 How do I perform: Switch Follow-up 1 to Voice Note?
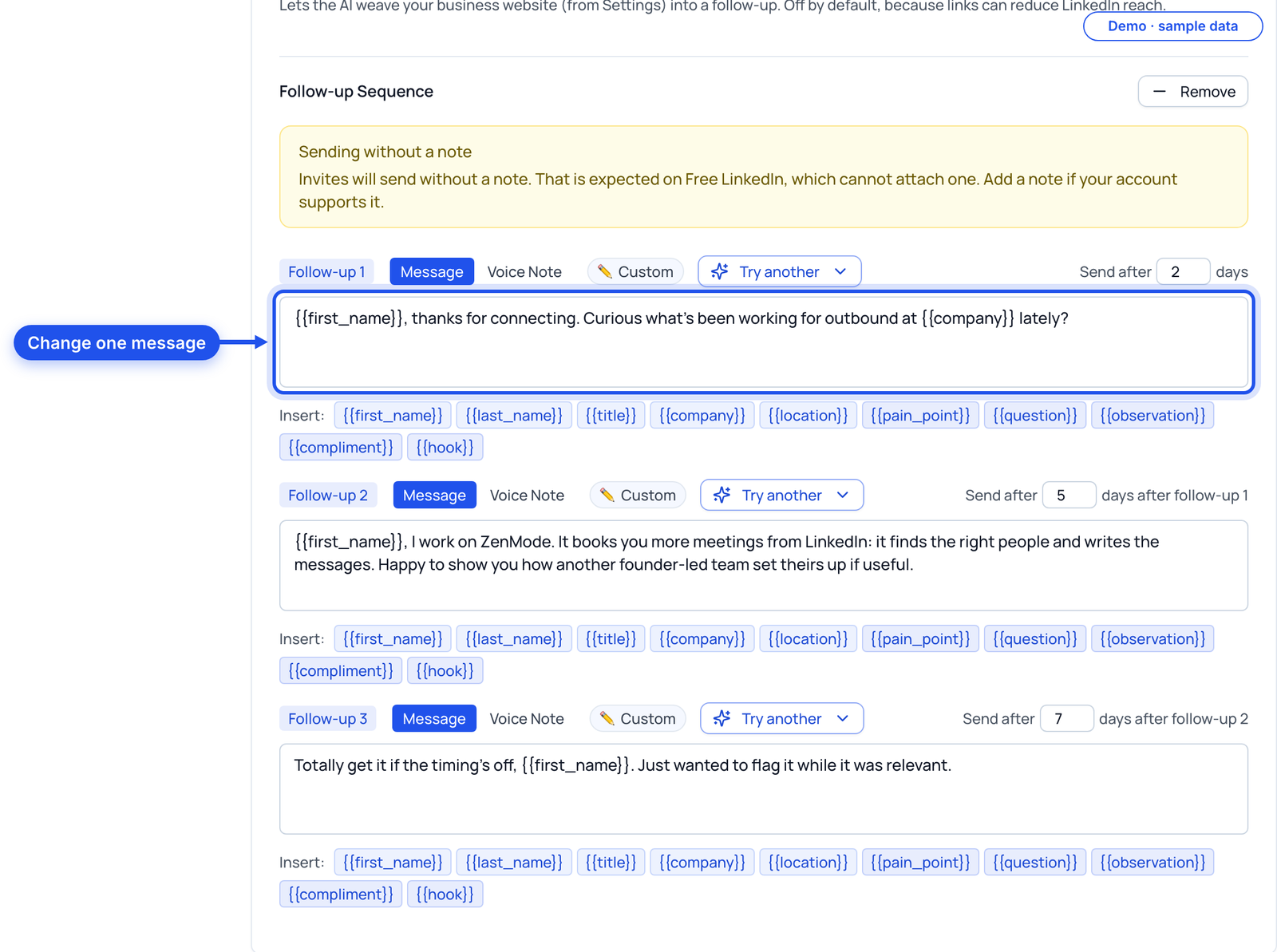pyautogui.click(x=524, y=271)
